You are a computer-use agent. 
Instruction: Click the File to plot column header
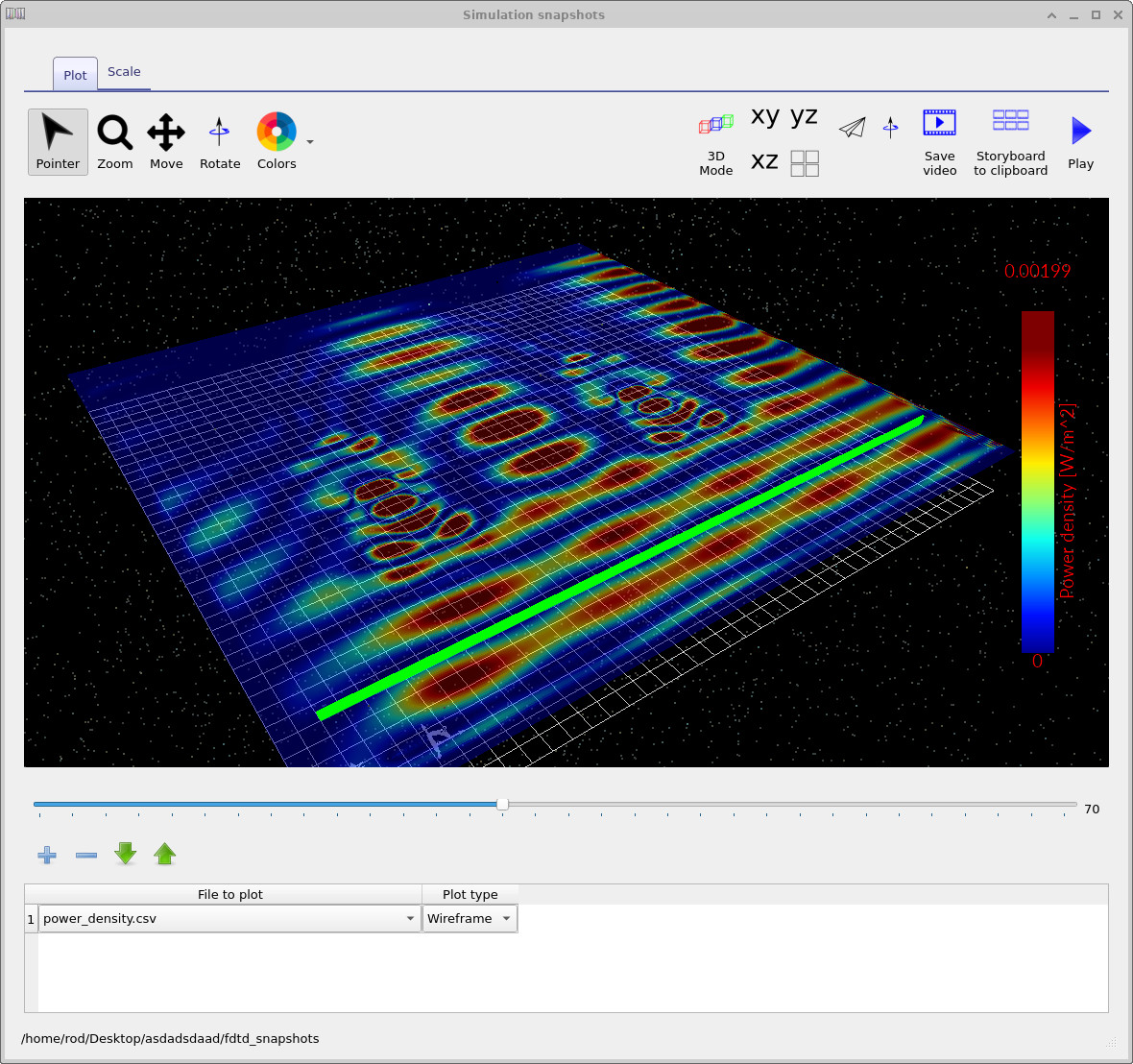pos(229,894)
